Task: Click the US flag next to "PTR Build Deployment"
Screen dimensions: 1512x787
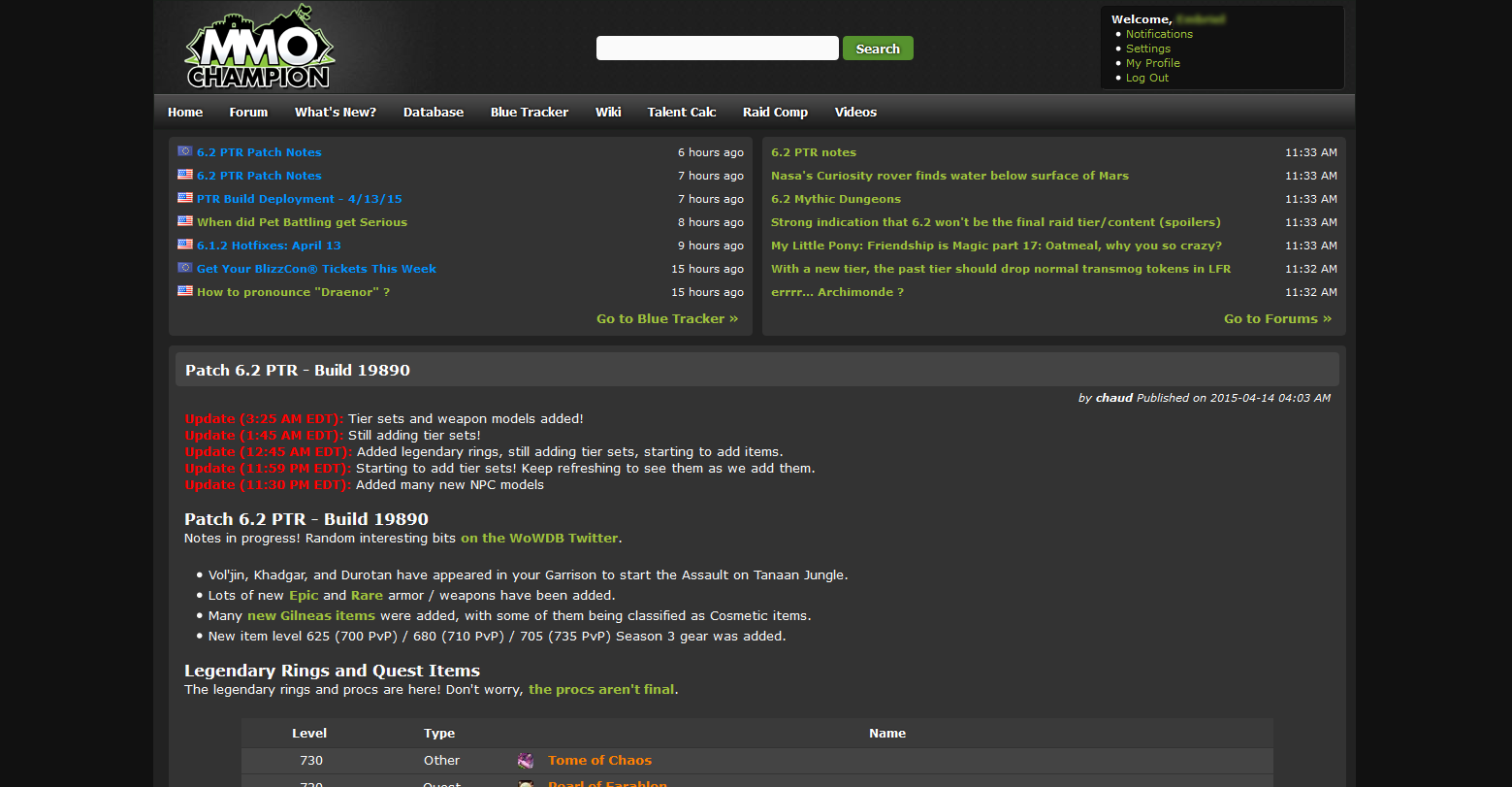Action: [184, 197]
